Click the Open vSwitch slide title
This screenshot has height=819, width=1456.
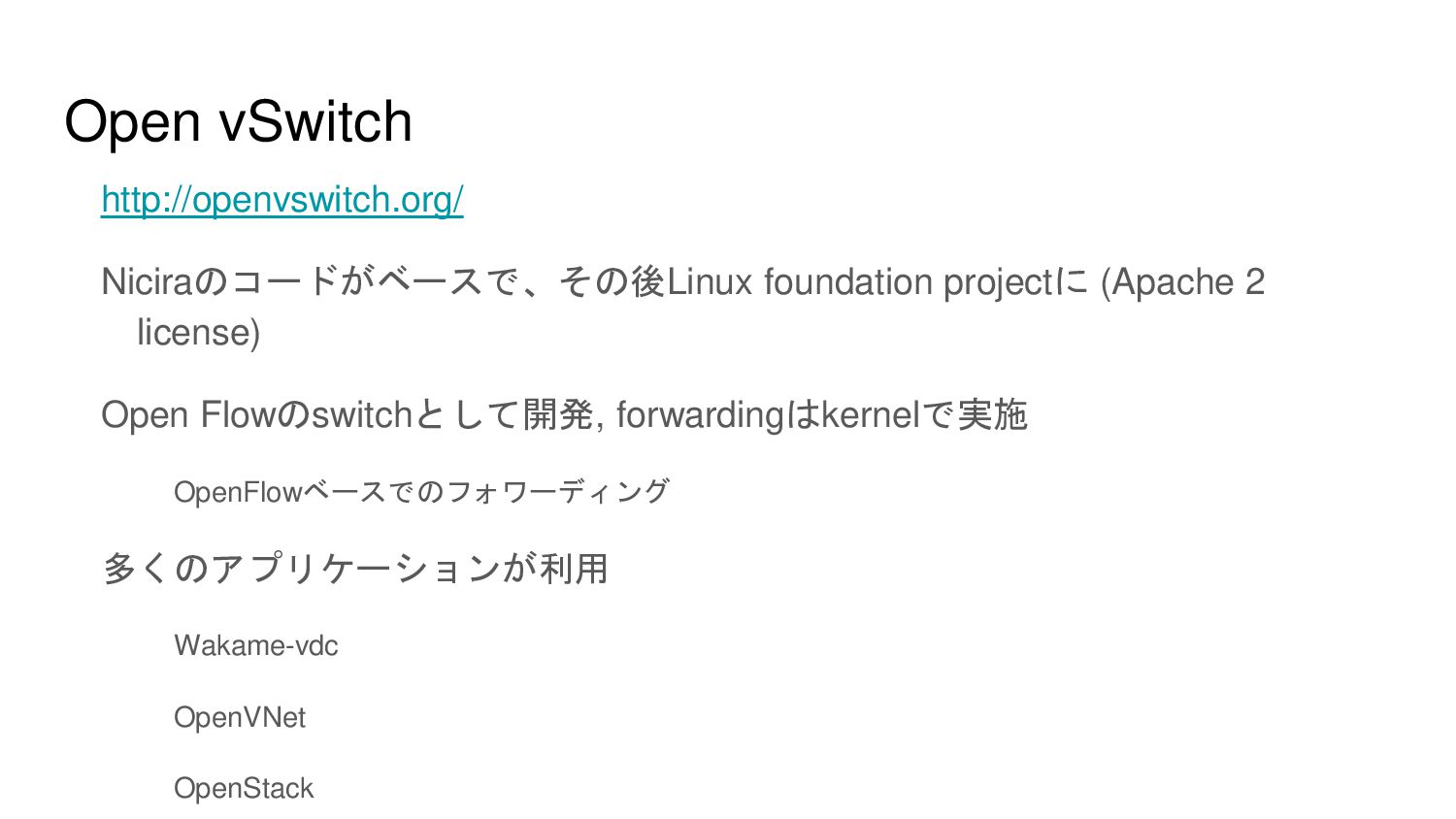(x=239, y=122)
